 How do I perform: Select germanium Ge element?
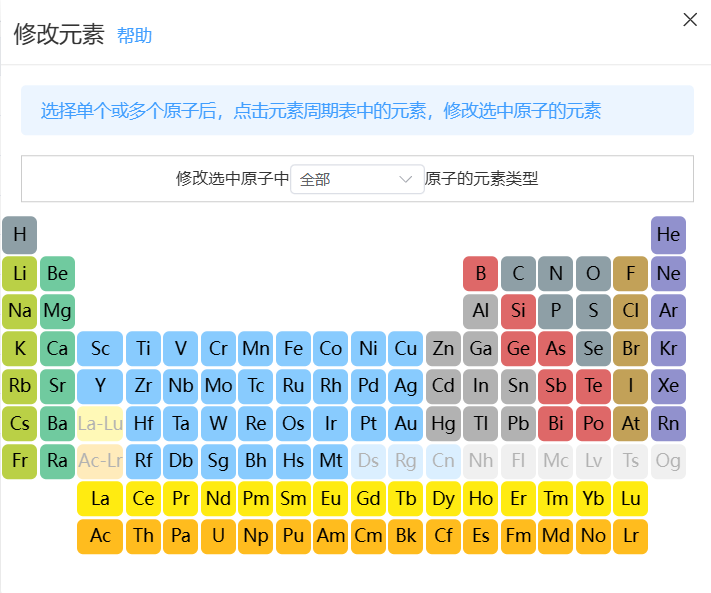(518, 349)
